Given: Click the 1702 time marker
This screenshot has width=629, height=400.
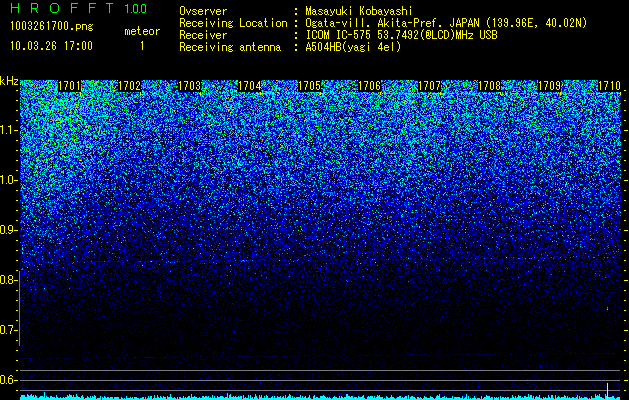Looking at the screenshot, I should point(129,86).
